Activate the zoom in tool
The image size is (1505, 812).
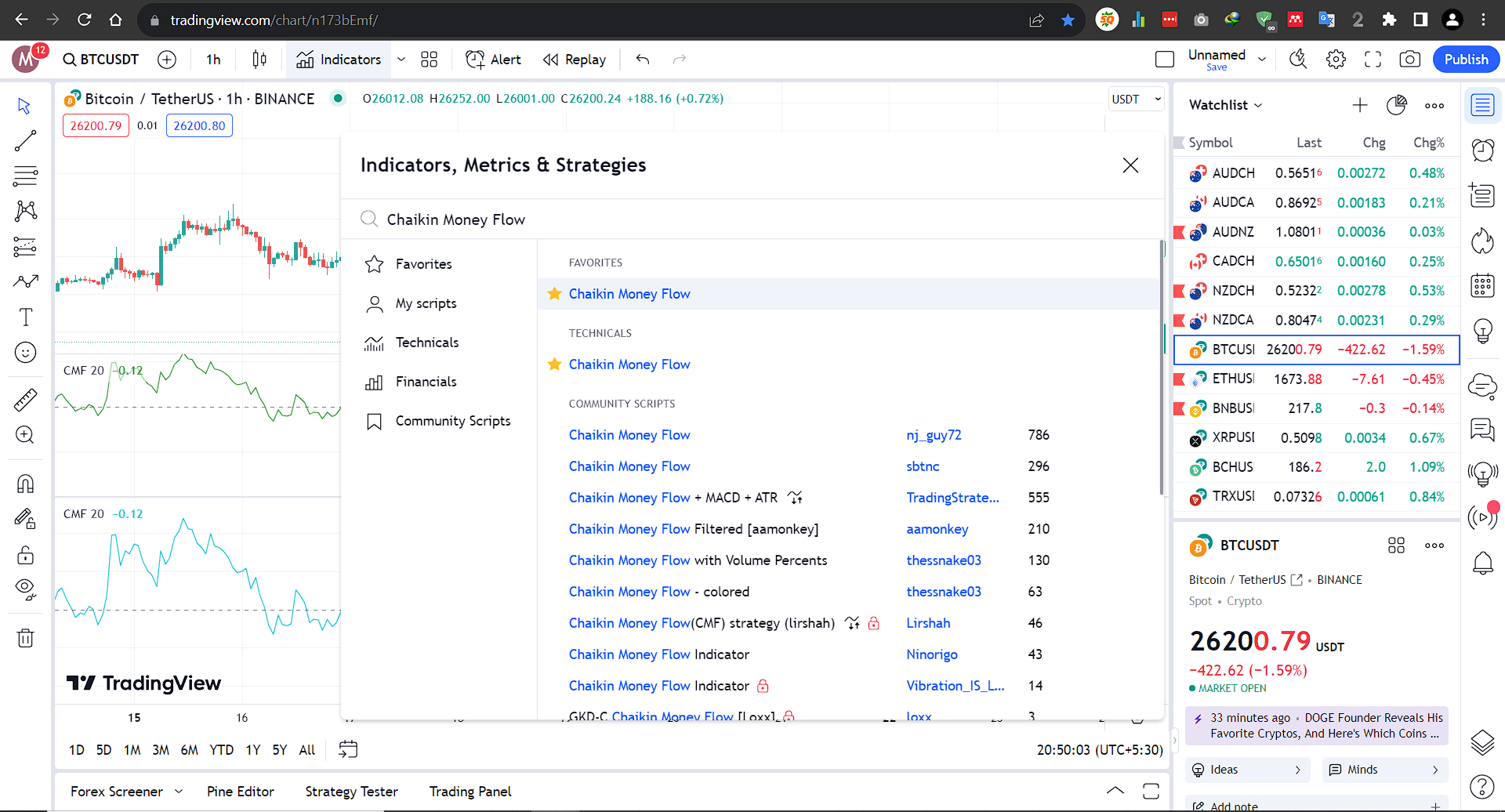(x=25, y=435)
